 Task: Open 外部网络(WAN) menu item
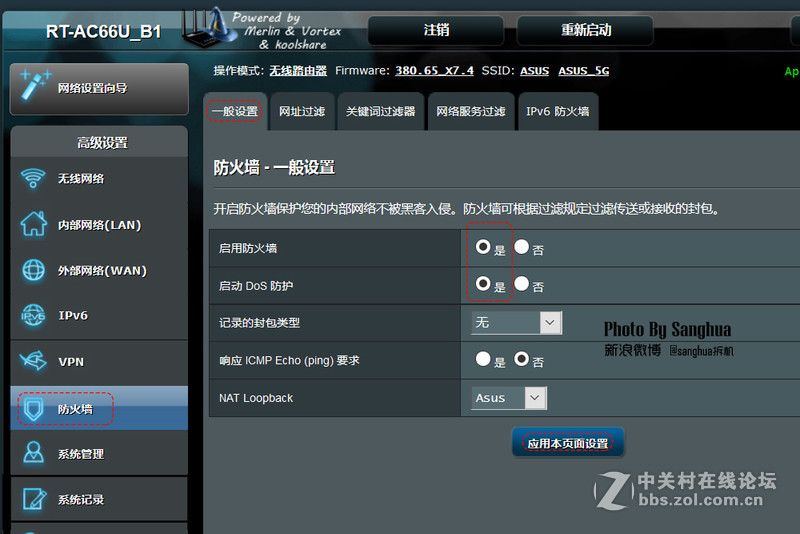point(99,270)
